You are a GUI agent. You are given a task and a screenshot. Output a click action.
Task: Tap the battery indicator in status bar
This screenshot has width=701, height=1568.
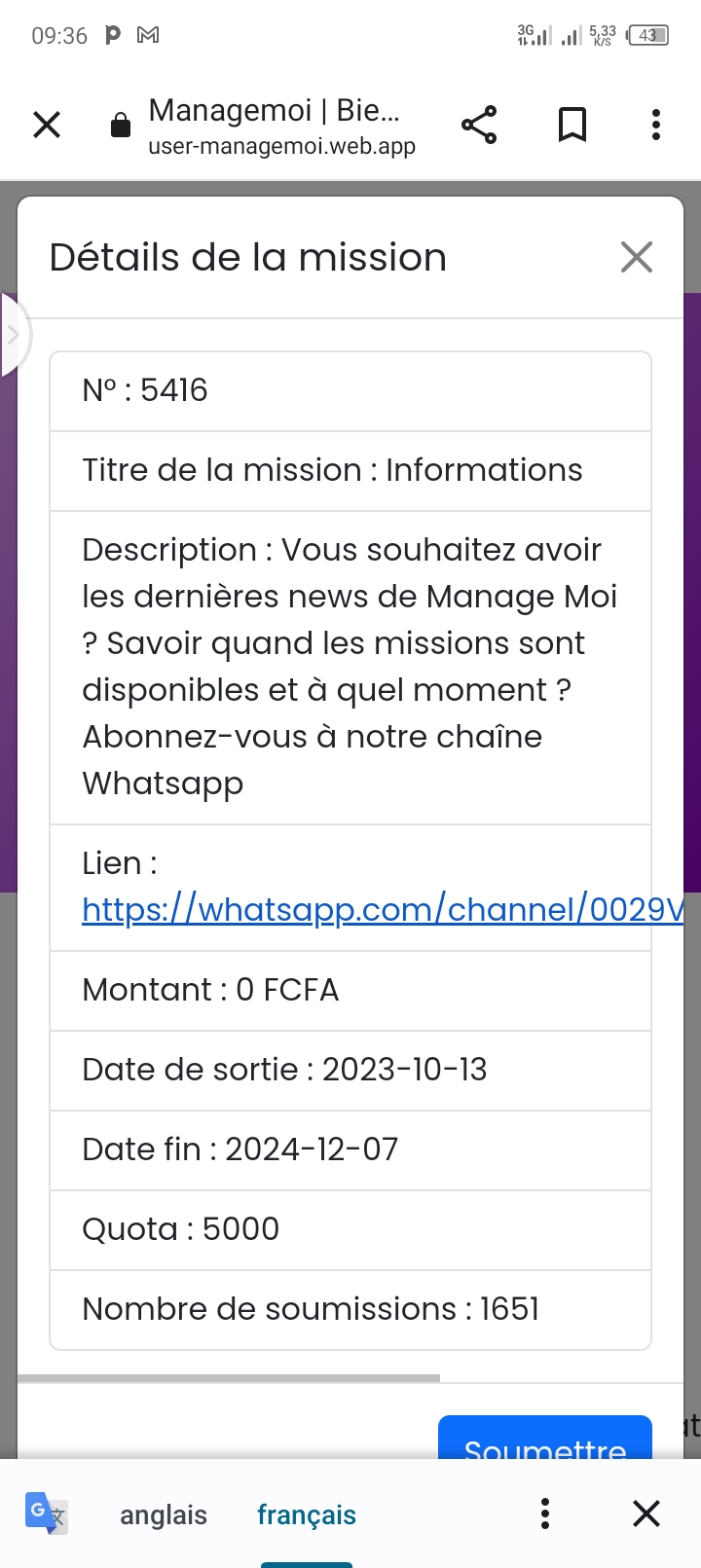pyautogui.click(x=648, y=36)
